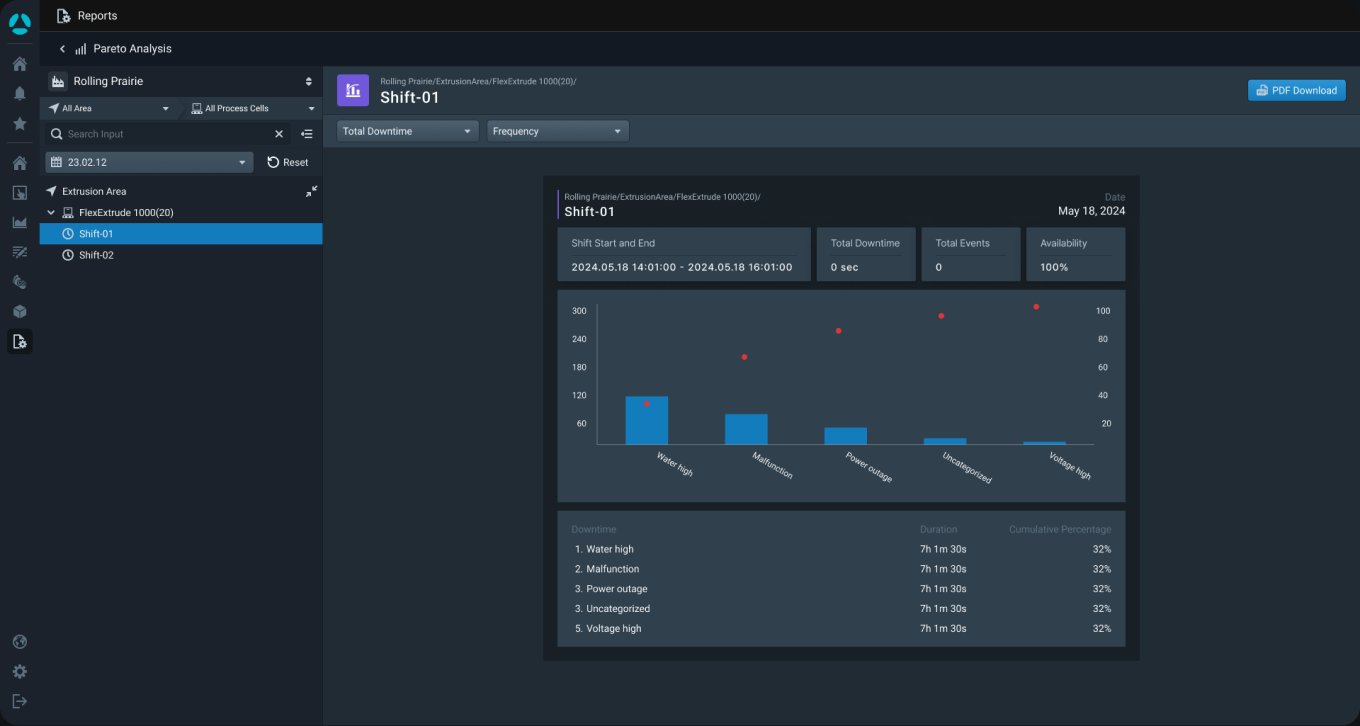1360x726 pixels.
Task: Click the Reports document icon in header
Action: (x=63, y=16)
